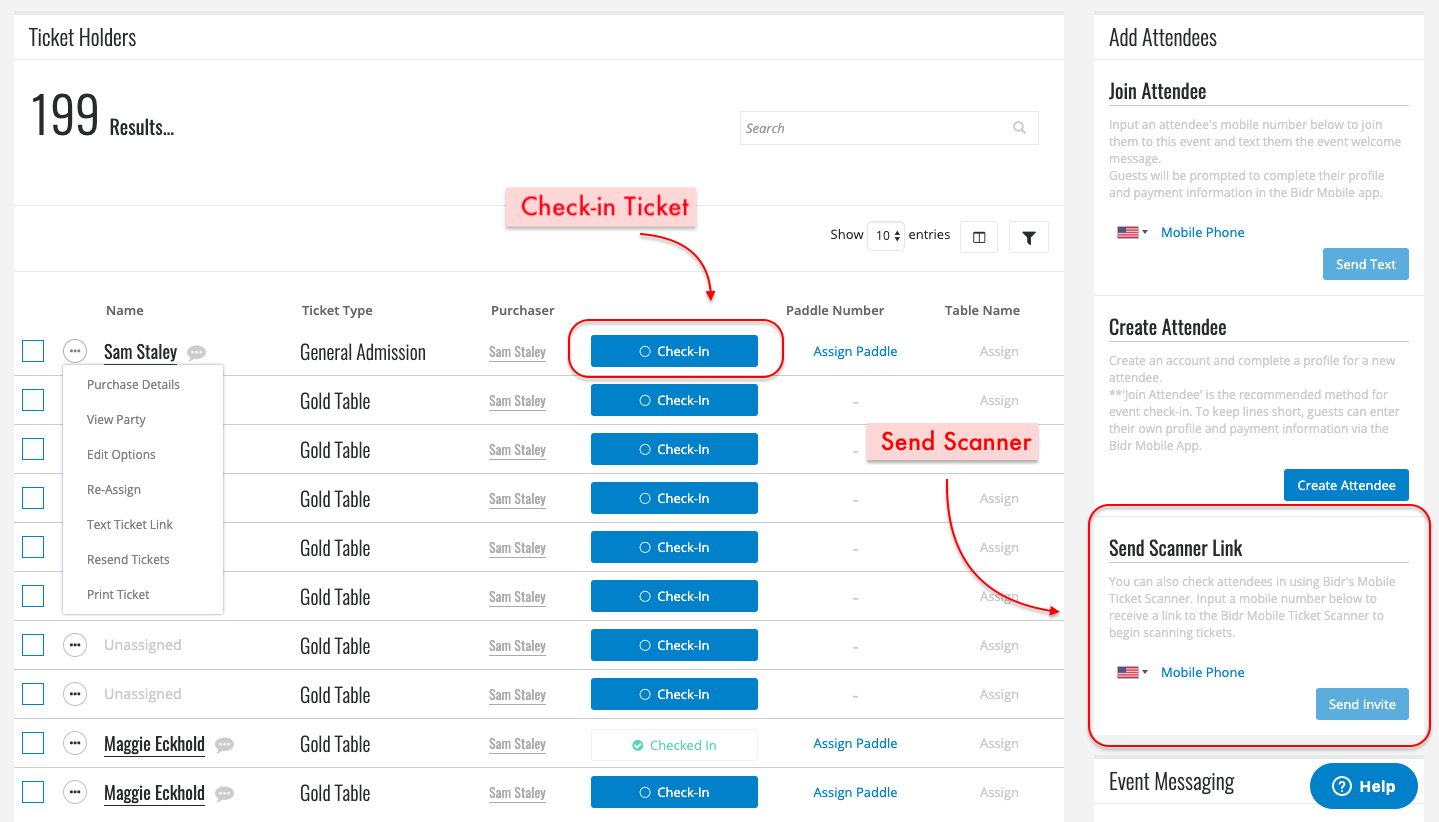Viewport: 1439px width, 822px height.
Task: Click the General Admission ticket type cell
Action: click(363, 352)
